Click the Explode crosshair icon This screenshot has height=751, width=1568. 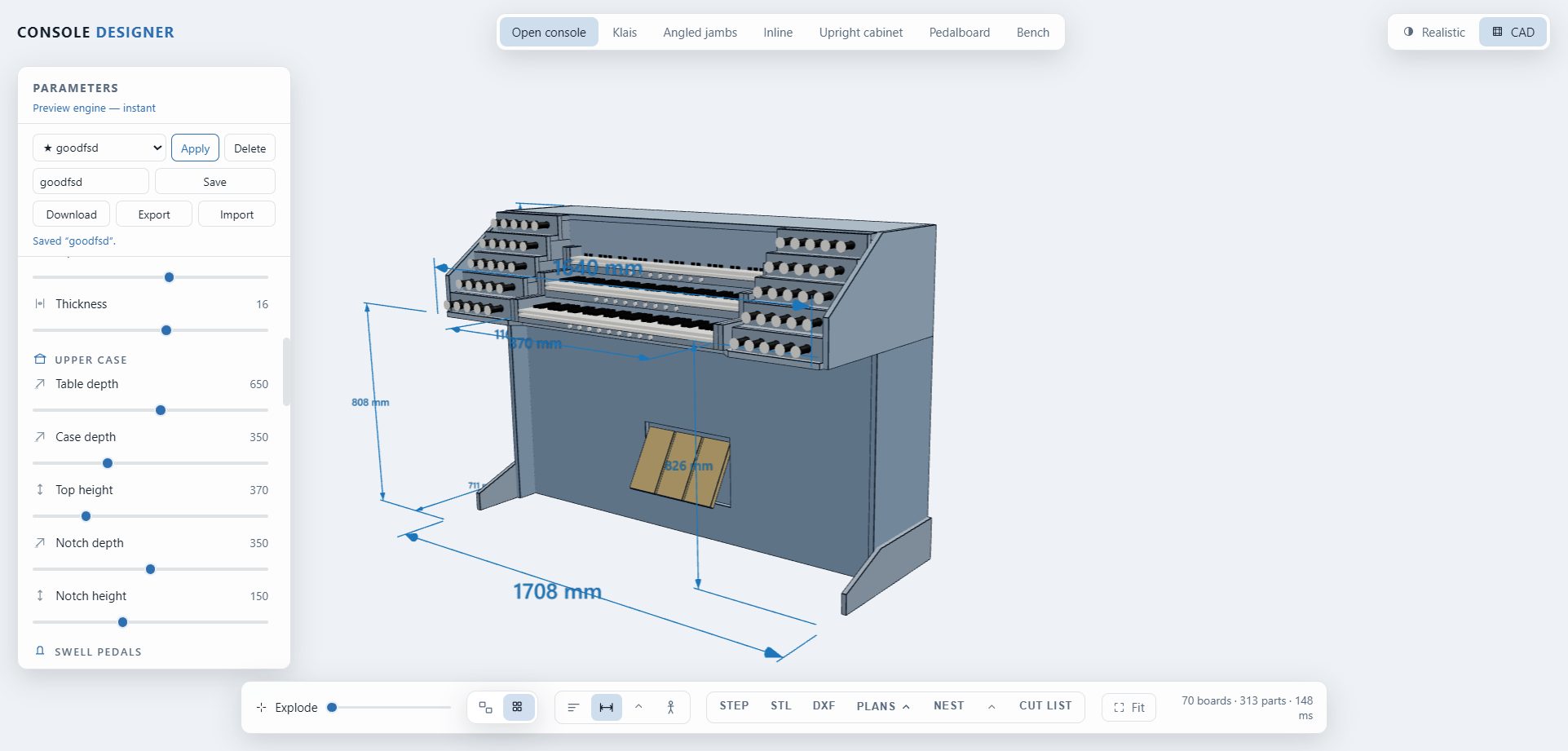[261, 707]
